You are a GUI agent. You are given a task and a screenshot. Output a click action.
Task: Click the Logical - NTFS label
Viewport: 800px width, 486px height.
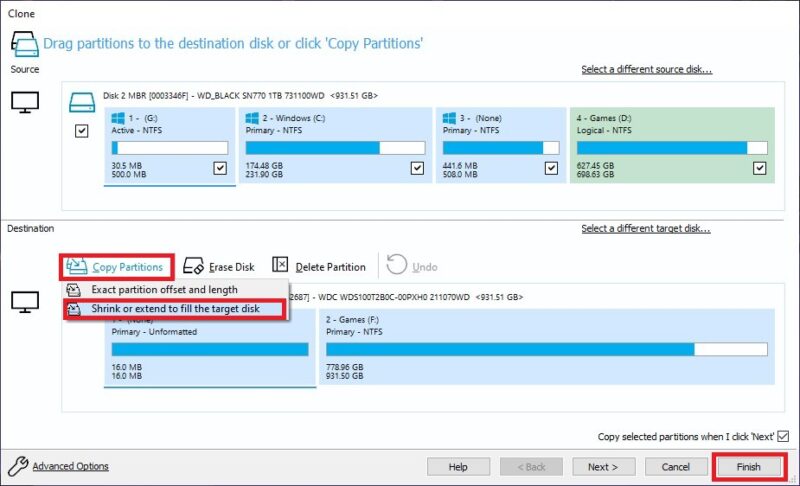coord(604,131)
